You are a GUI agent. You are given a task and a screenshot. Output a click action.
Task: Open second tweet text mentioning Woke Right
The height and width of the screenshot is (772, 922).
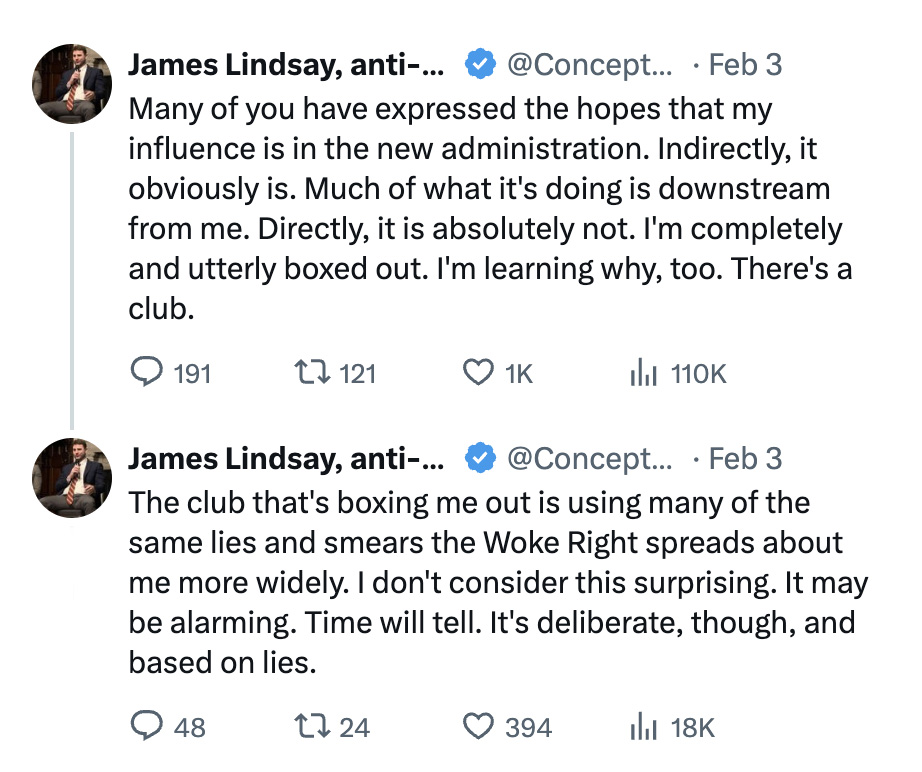(x=480, y=582)
